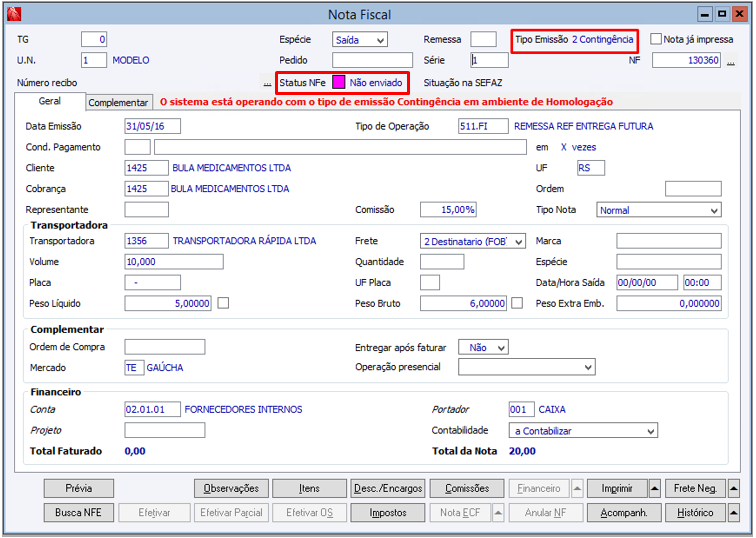Expand arrow beside Financeiro button
The height and width of the screenshot is (538, 756).
pyautogui.click(x=577, y=488)
